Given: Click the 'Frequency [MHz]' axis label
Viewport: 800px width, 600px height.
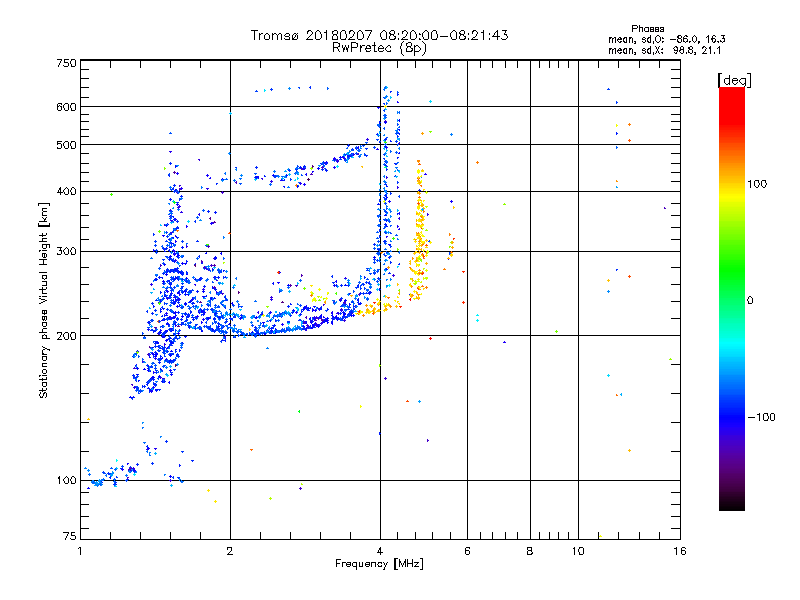Looking at the screenshot, I should (379, 564).
